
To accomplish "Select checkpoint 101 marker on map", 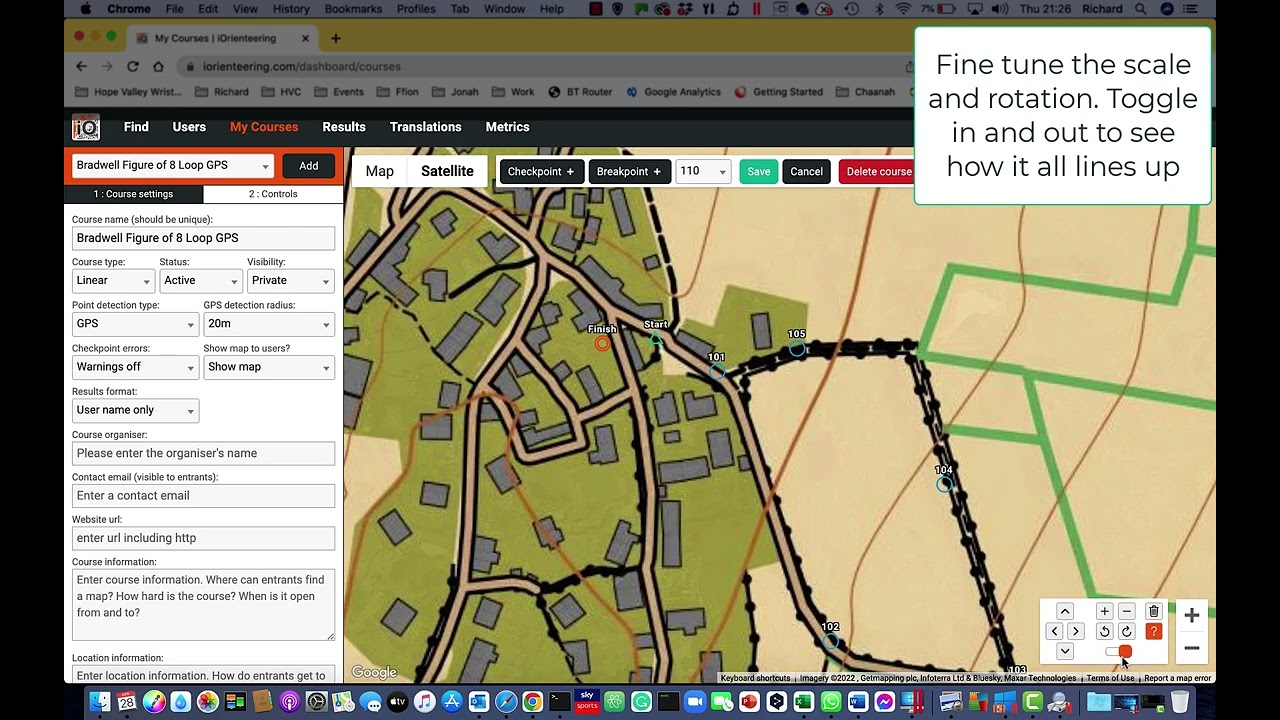I will click(x=717, y=371).
